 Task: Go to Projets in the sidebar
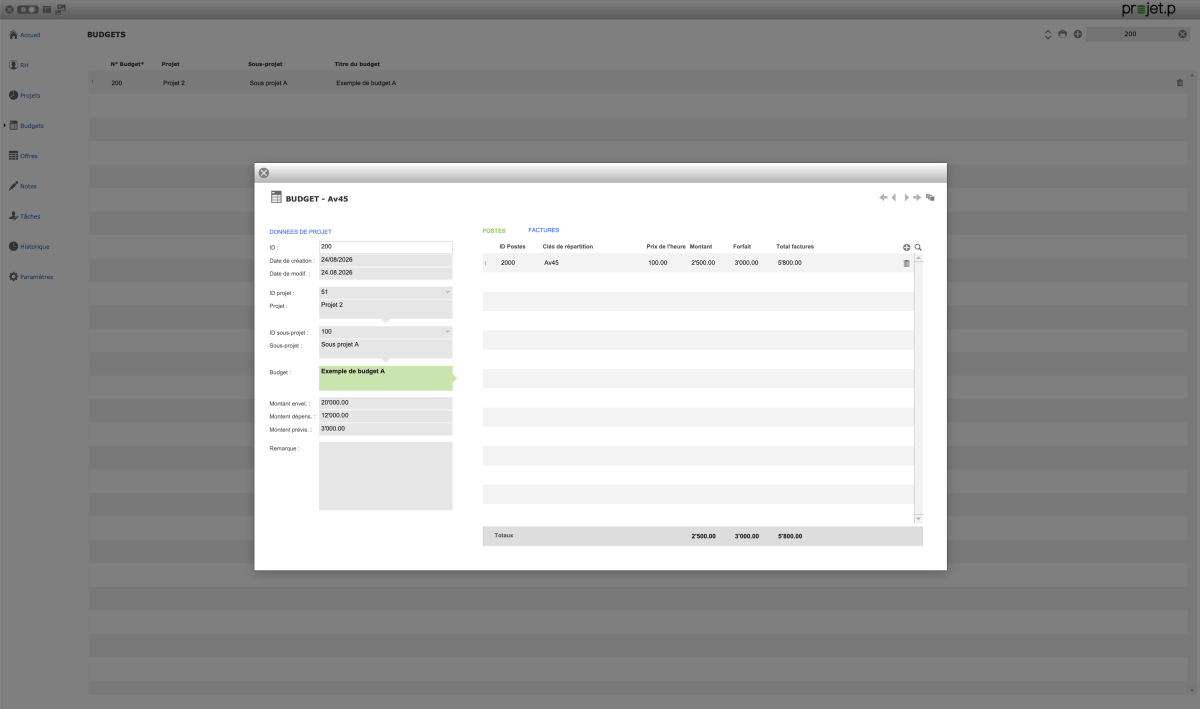point(25,95)
